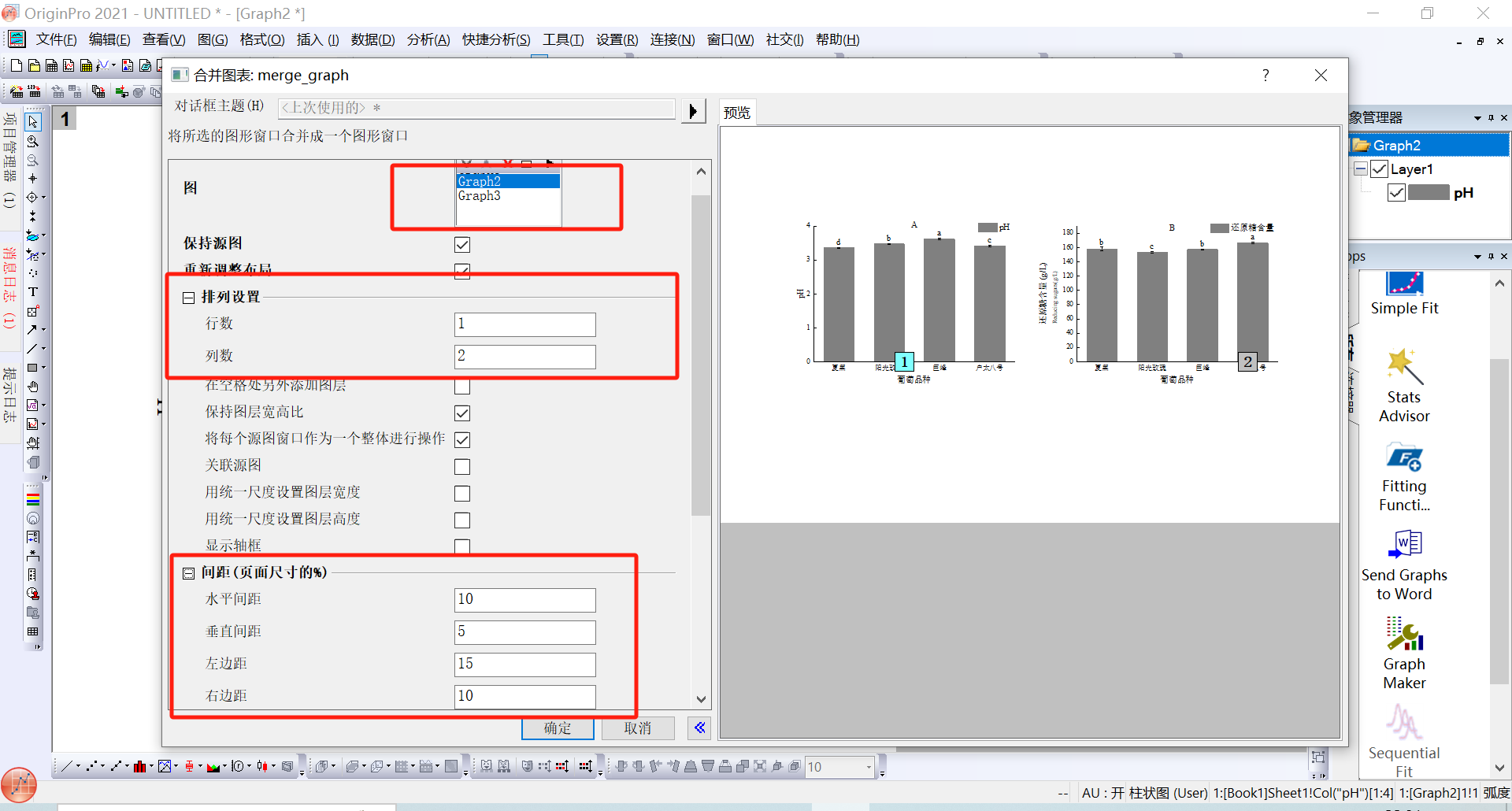The height and width of the screenshot is (811, 1512).
Task: Toggle the 保持源图 checkbox
Action: [462, 245]
